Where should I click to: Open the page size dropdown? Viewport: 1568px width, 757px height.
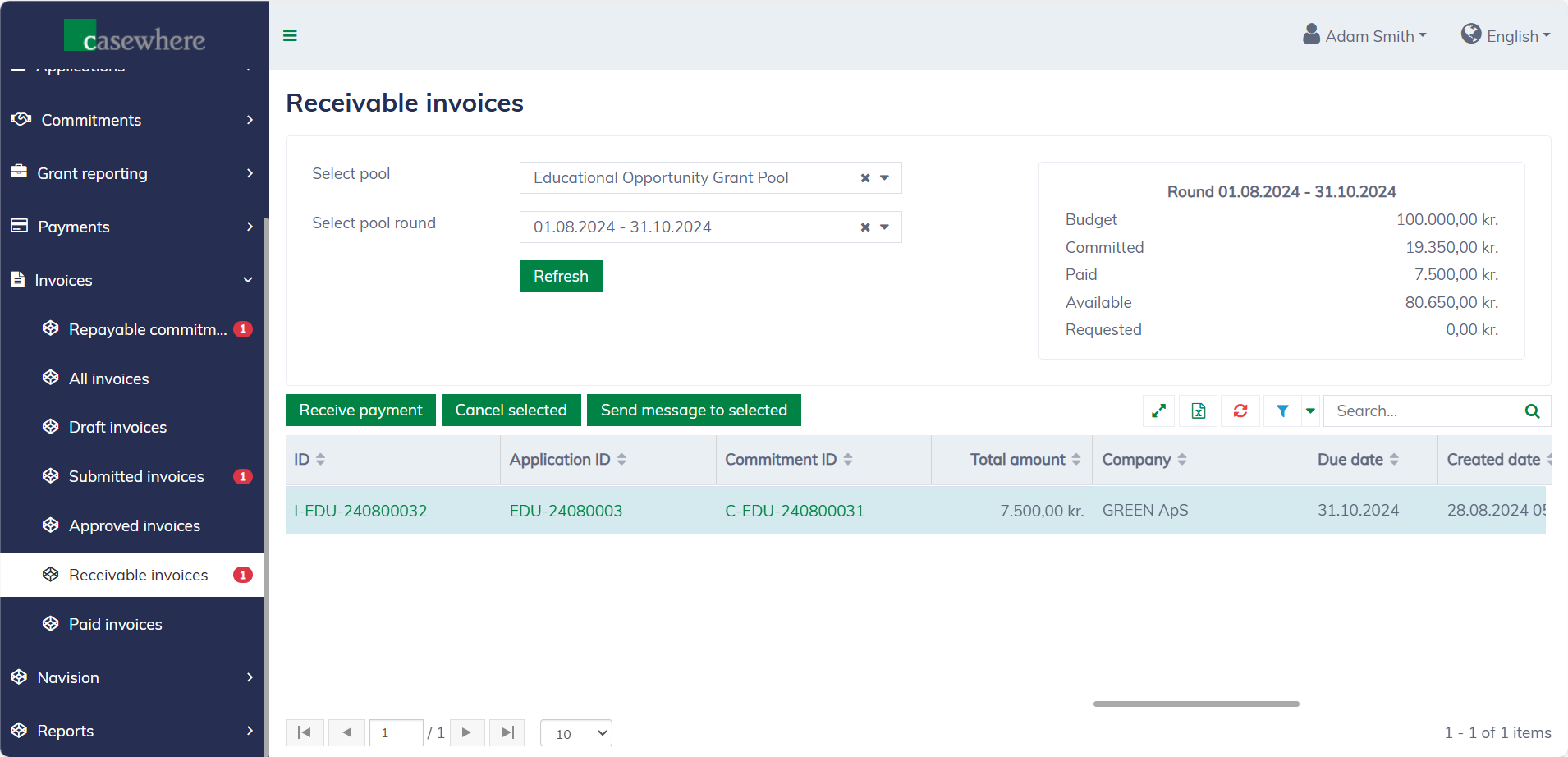click(576, 733)
